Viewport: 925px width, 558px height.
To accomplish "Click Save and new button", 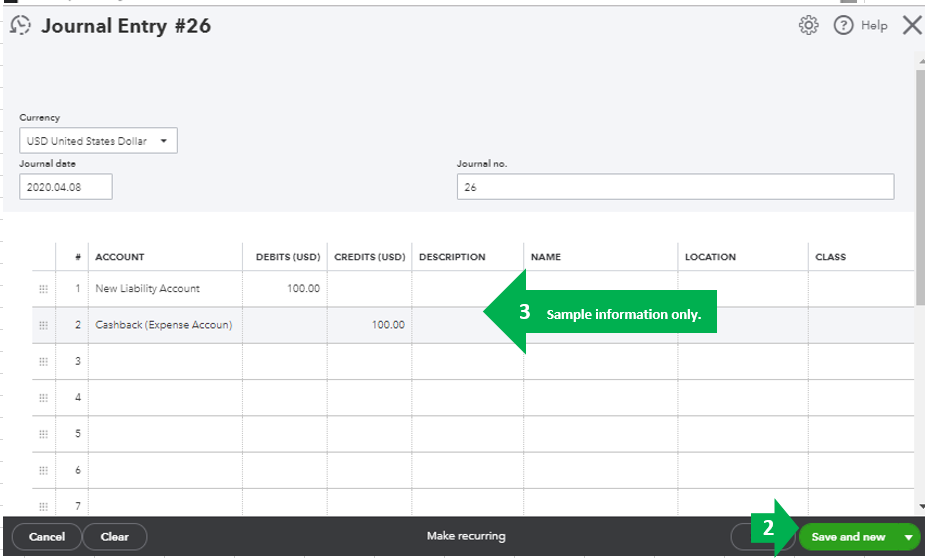I will (x=848, y=537).
